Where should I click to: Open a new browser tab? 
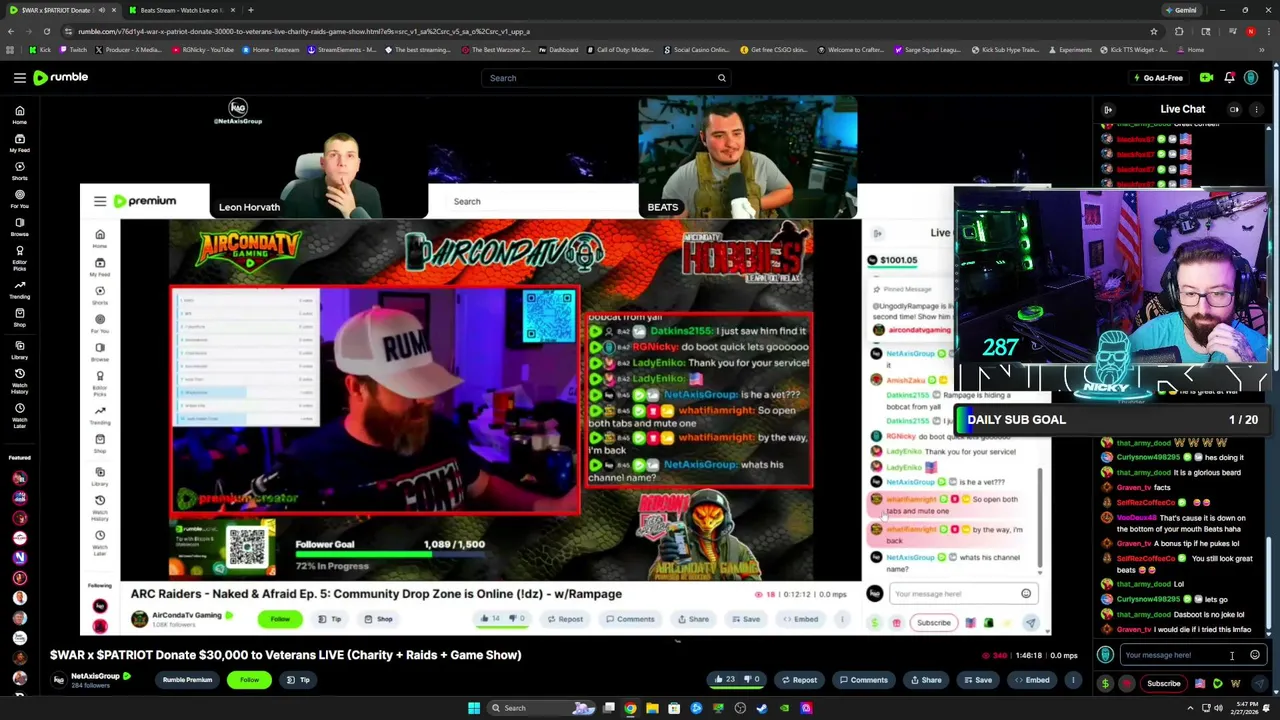(x=251, y=10)
